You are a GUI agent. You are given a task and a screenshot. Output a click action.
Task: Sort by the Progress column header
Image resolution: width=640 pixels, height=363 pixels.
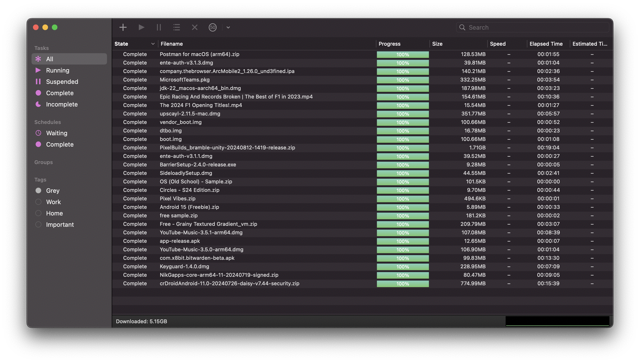(402, 44)
